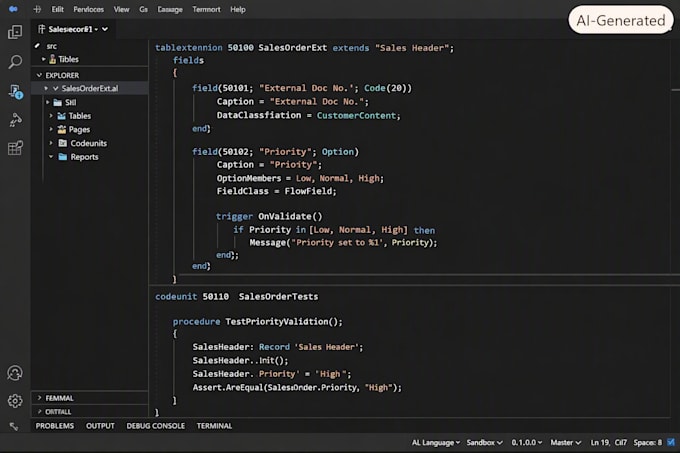
Task: Open the 0.1.0.0 version dropdown
Action: 526,442
